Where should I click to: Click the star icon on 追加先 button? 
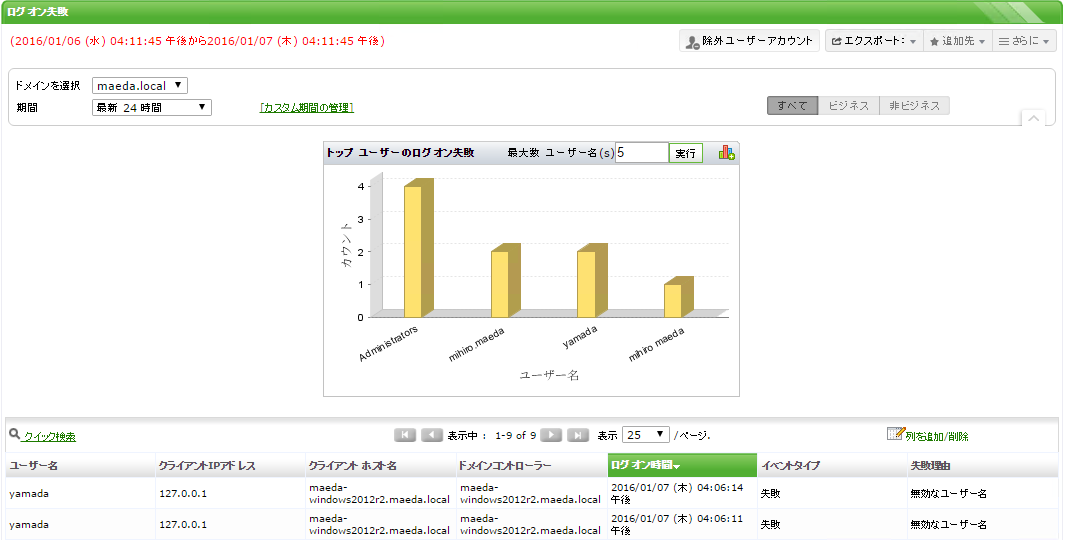pyautogui.click(x=934, y=41)
